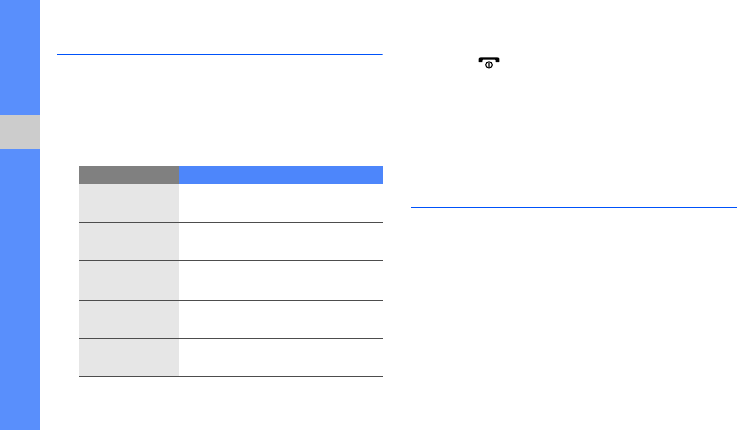The width and height of the screenshot is (737, 430).
Task: Click second white cell in table's right column
Action: [281, 241]
